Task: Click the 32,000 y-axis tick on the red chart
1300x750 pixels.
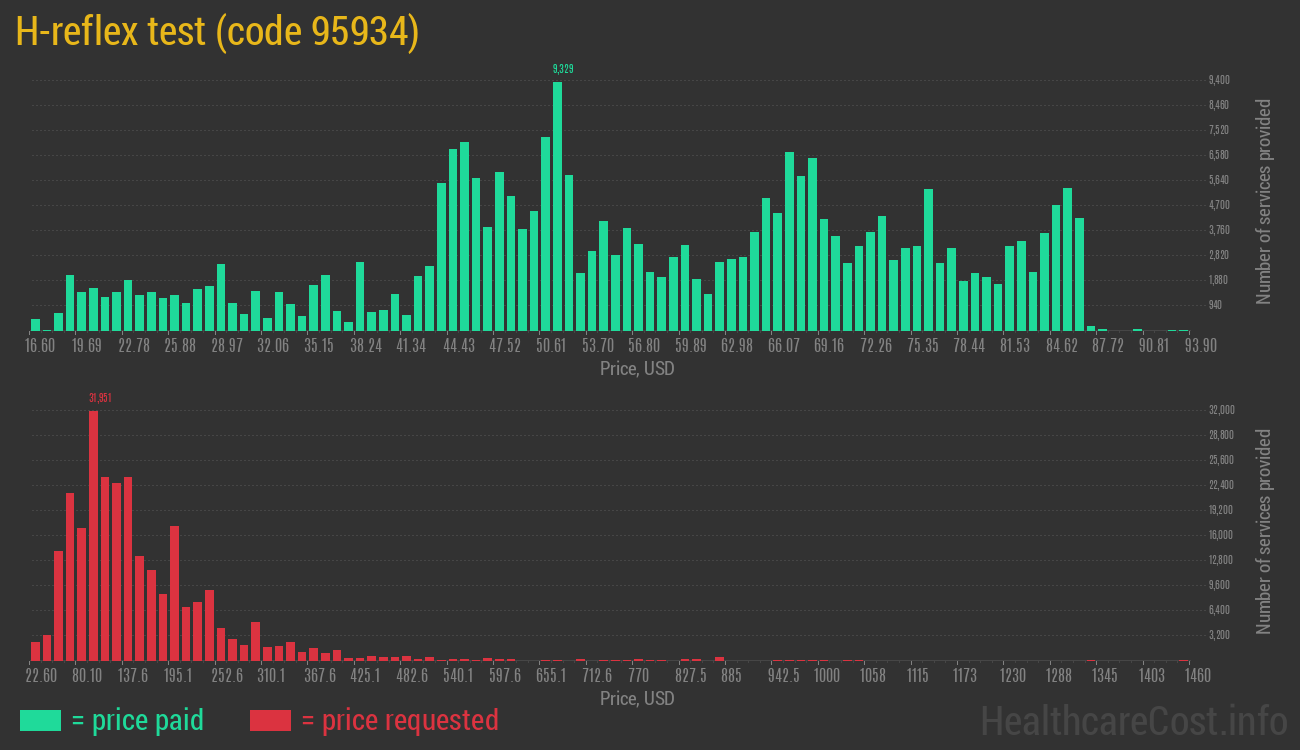Action: [1221, 410]
